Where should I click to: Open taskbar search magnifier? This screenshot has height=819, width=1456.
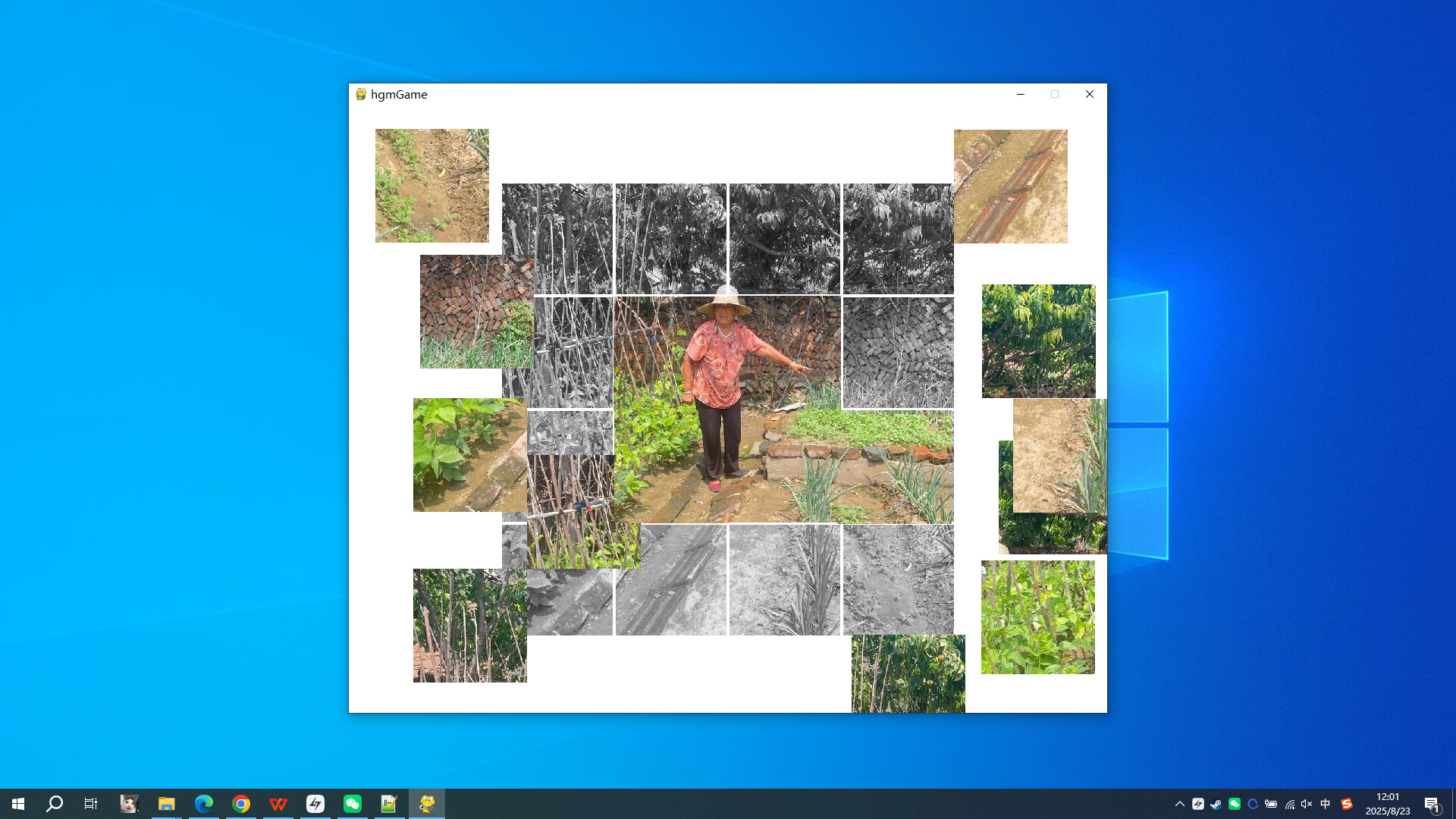[55, 804]
